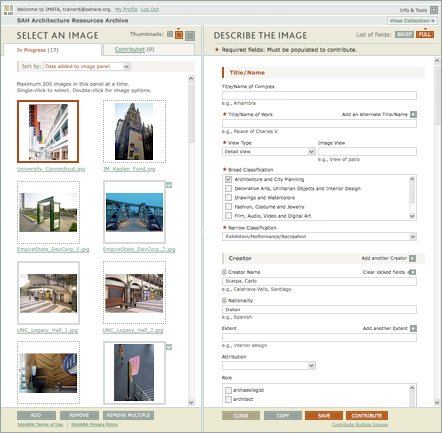
Task: Click the image panel scroll down arrow
Action: [x=191, y=402]
